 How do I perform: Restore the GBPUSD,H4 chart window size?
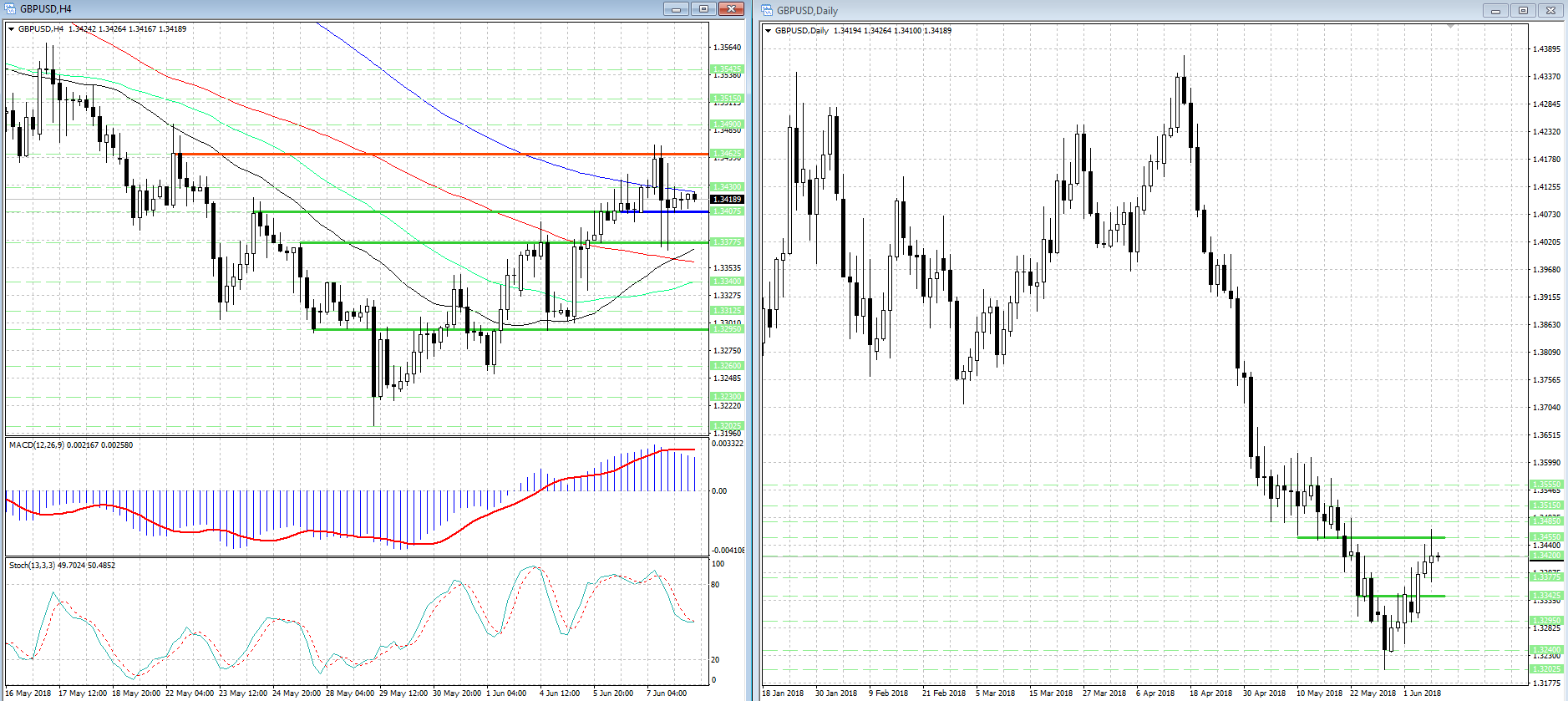pos(703,9)
